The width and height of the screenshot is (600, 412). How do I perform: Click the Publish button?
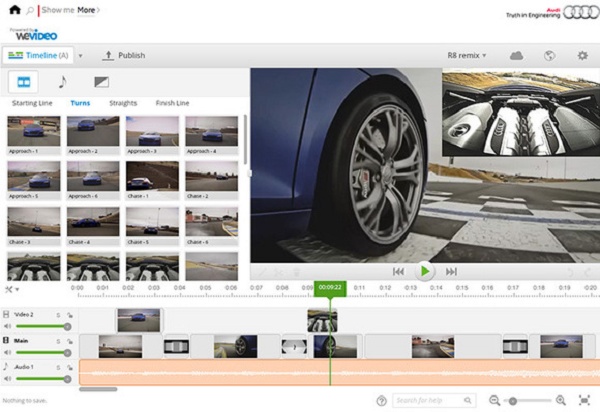[124, 55]
